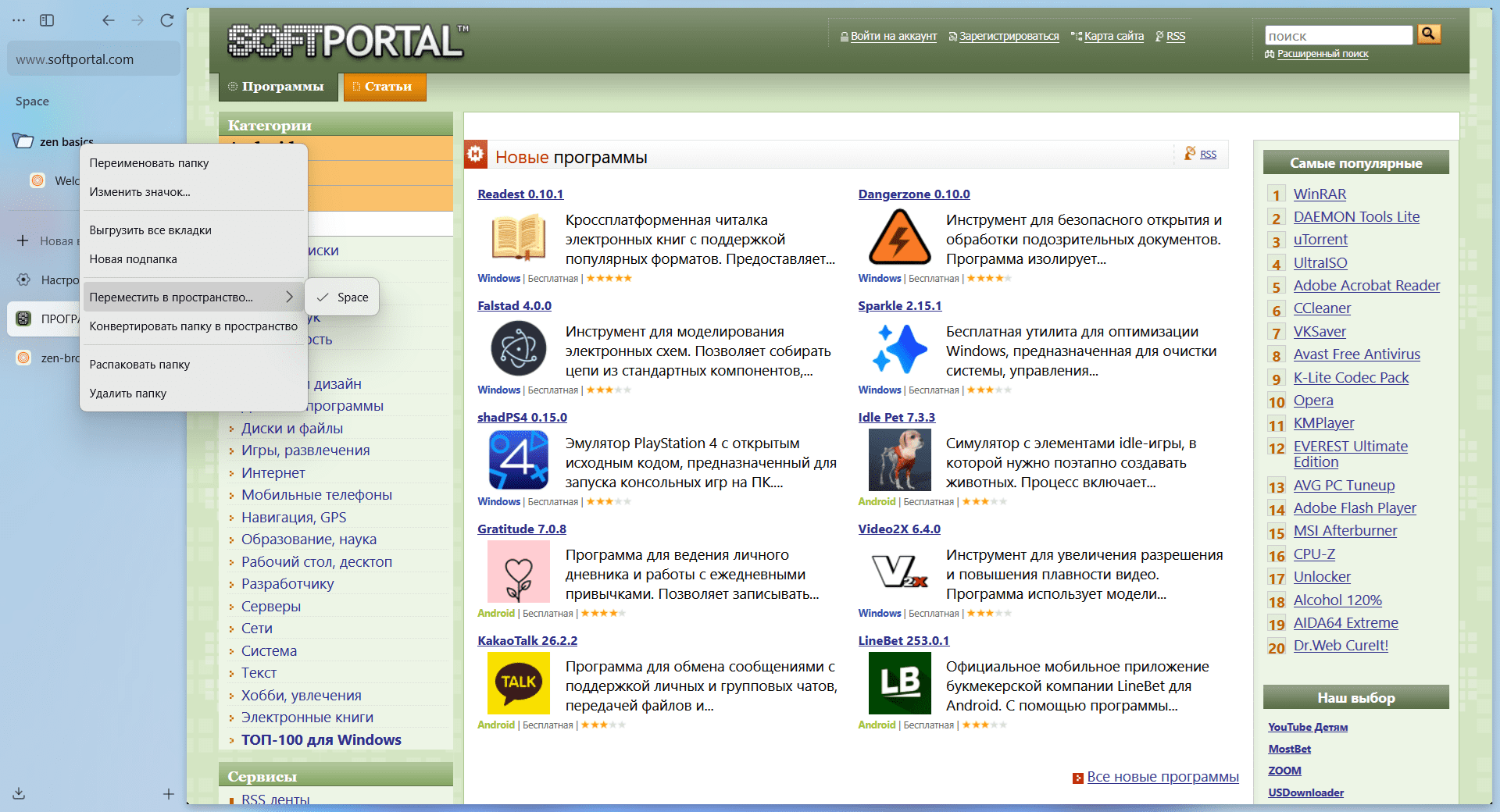The image size is (1500, 812).
Task: Open the Falstad 4.0.0 title link
Action: [514, 306]
